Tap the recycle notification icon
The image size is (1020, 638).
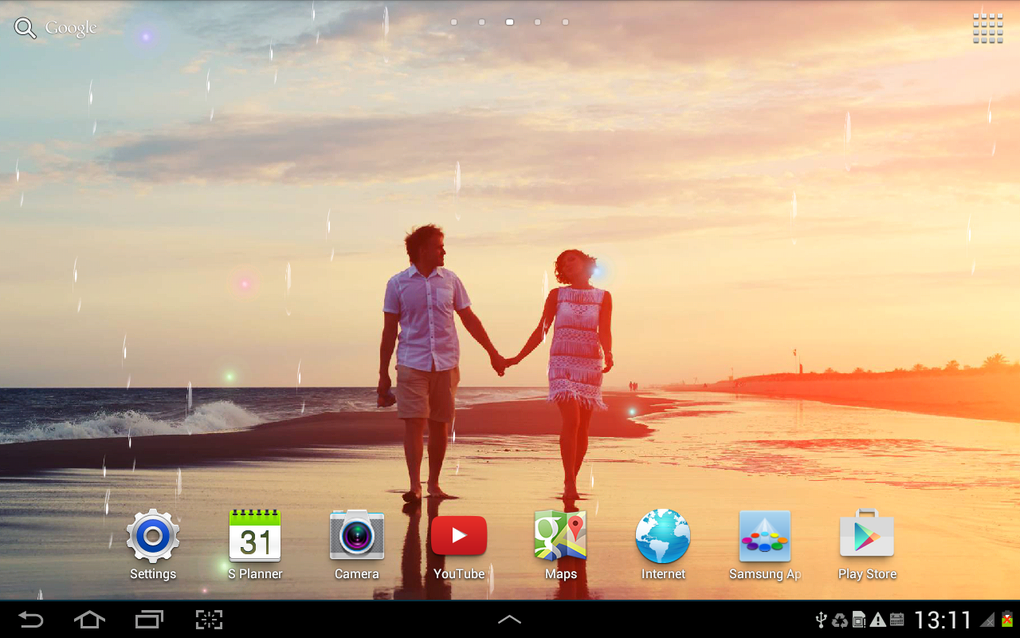pos(840,620)
